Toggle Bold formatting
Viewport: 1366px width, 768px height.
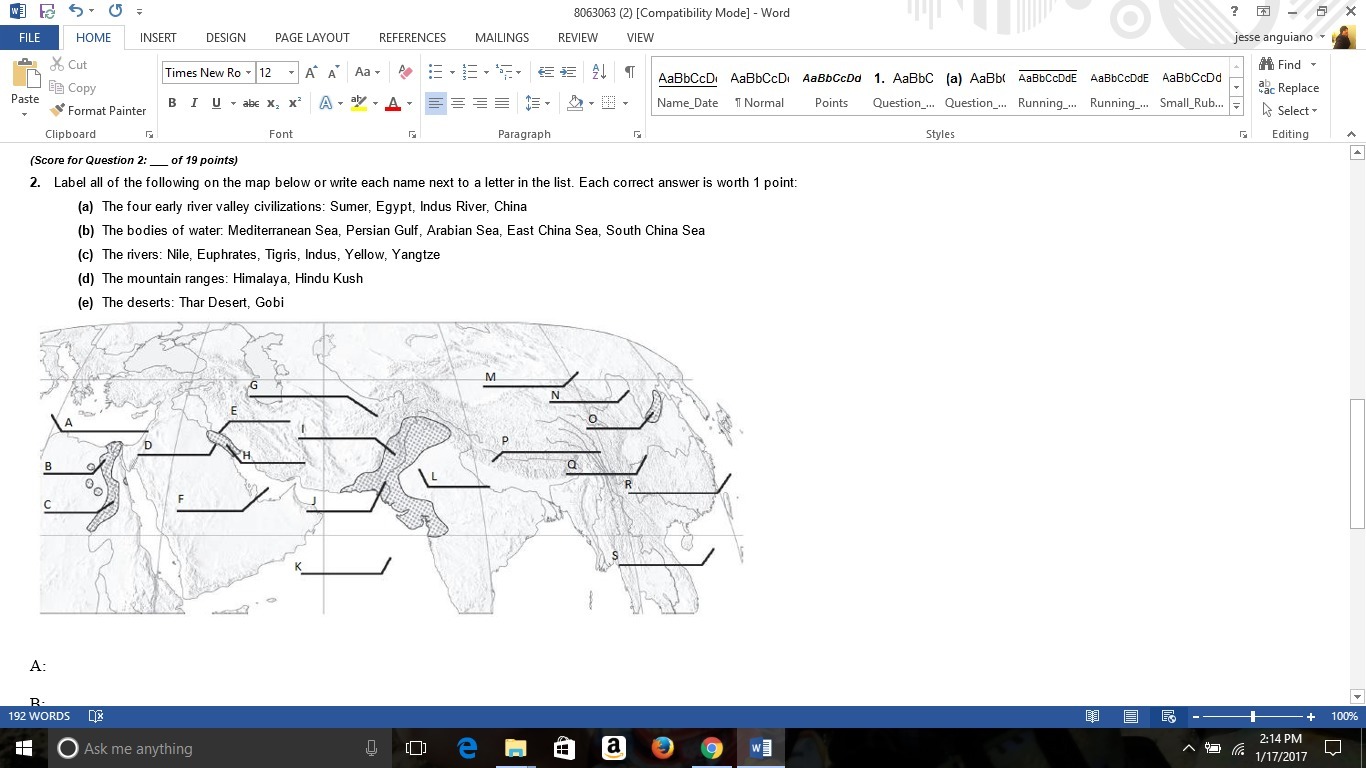point(172,103)
